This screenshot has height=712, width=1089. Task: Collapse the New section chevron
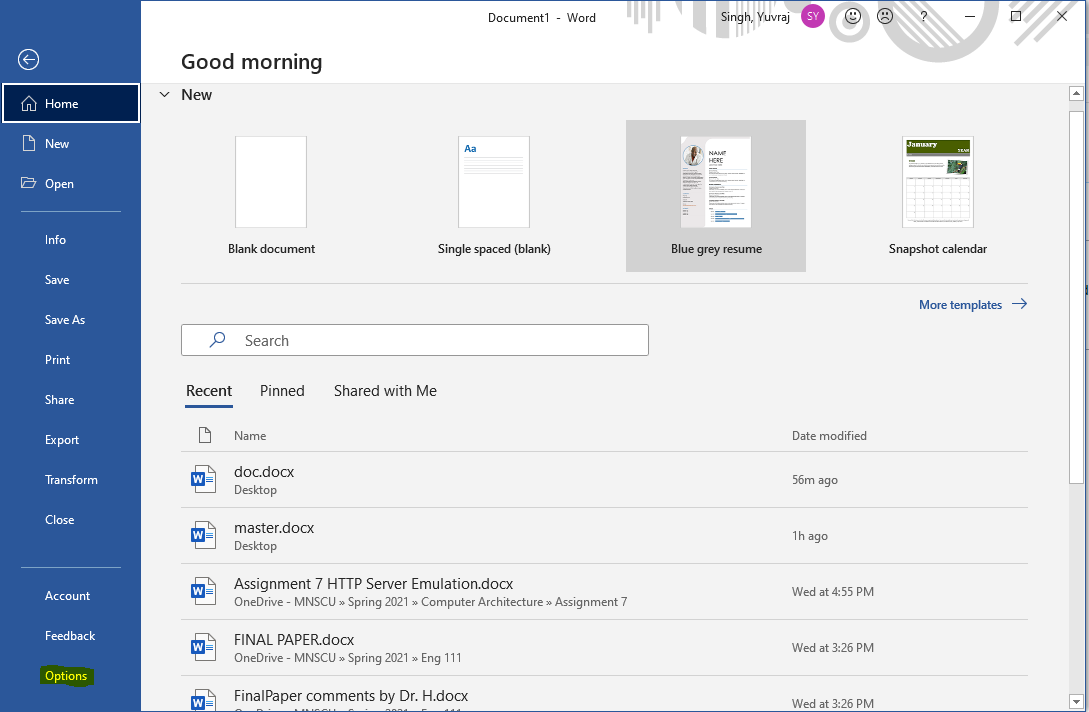pyautogui.click(x=165, y=94)
